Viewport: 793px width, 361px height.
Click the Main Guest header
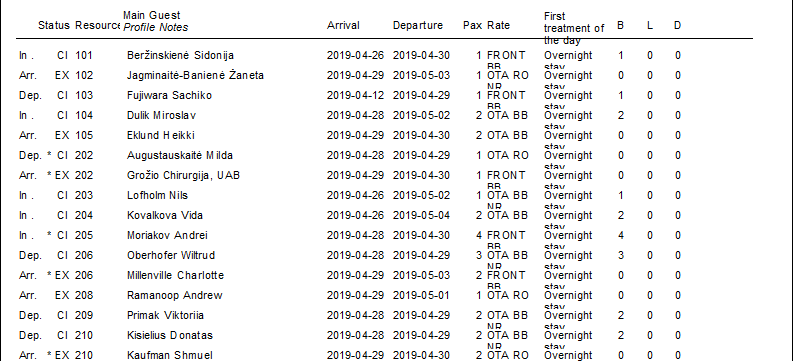point(152,15)
